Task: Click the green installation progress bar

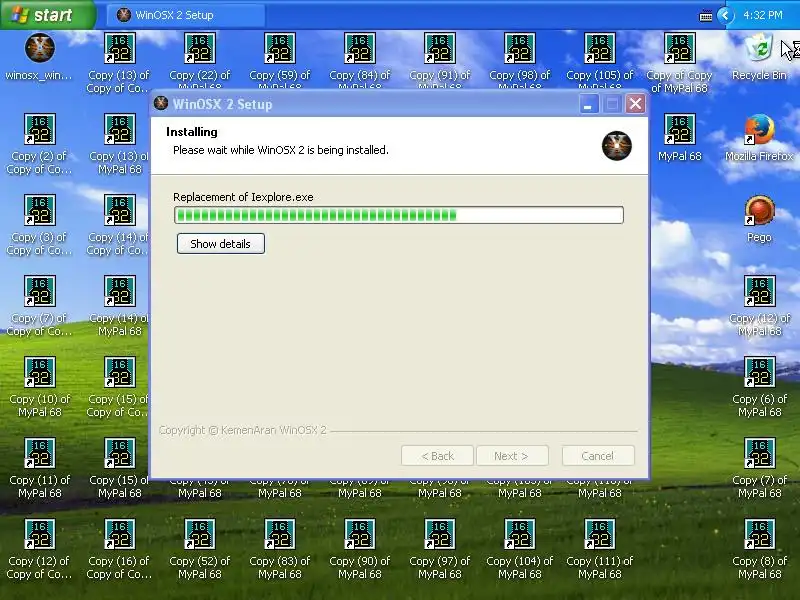Action: click(398, 215)
